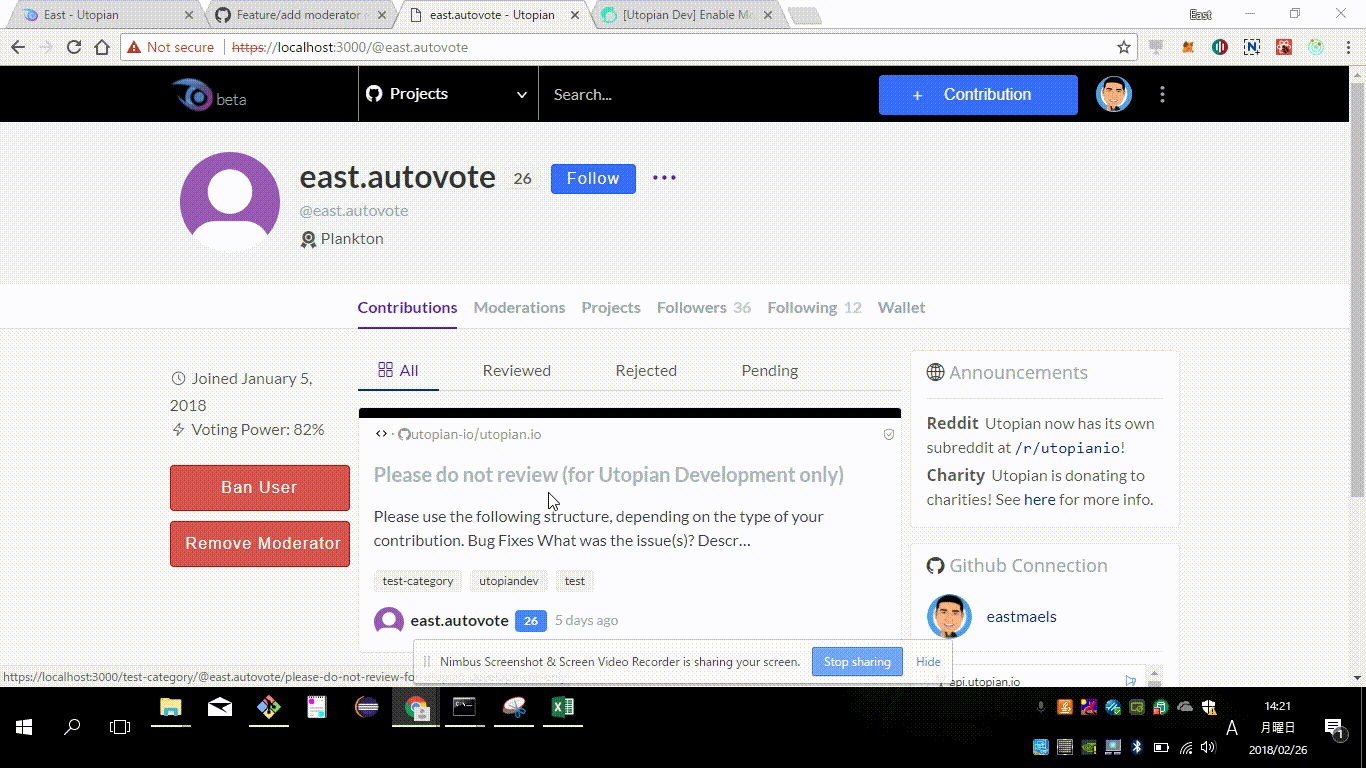Open Excel from the taskbar

563,708
